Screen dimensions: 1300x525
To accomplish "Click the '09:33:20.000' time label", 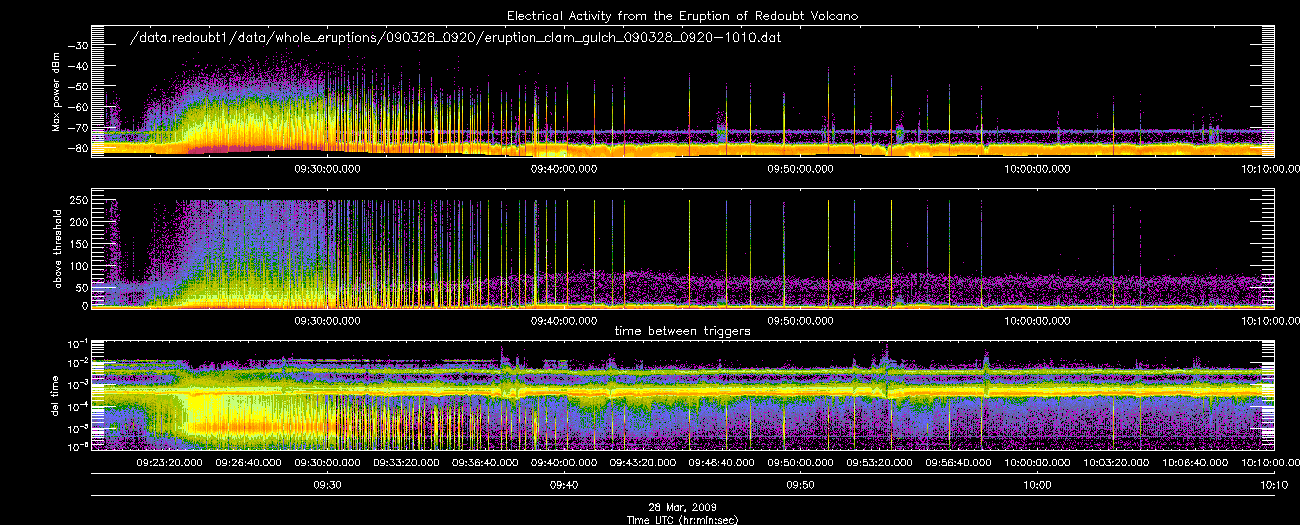I will pyautogui.click(x=406, y=464).
